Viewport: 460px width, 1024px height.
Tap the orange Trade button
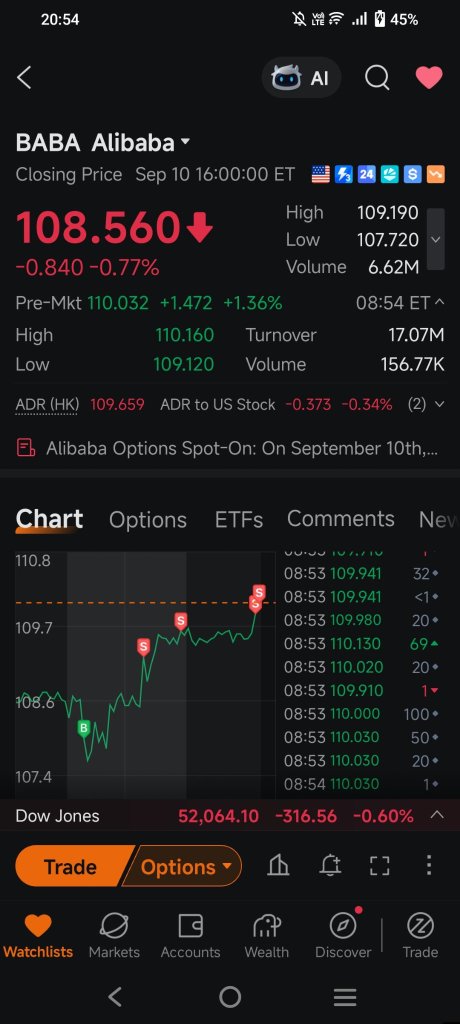71,867
